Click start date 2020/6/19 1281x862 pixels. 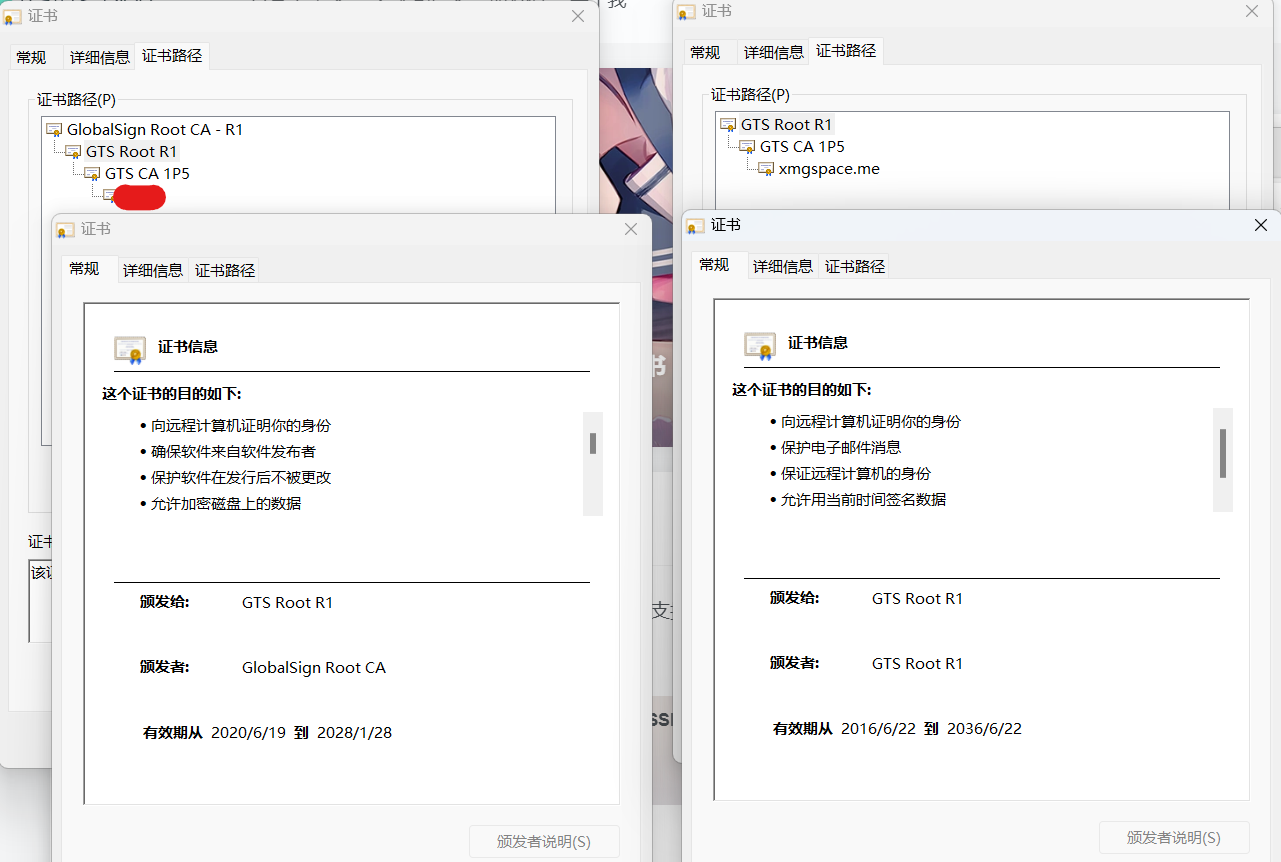[x=247, y=733]
